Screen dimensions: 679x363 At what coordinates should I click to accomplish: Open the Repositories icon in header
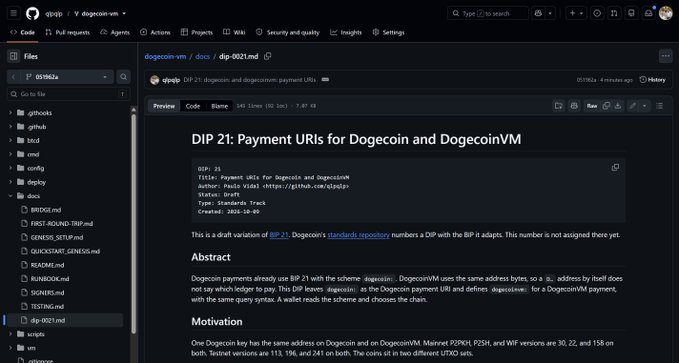coord(631,13)
